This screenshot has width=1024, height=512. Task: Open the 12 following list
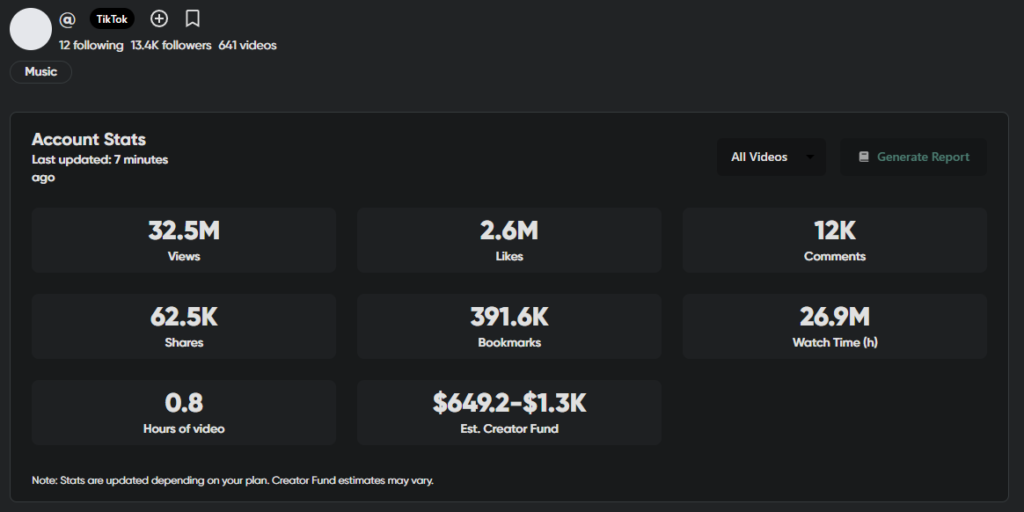coord(91,45)
